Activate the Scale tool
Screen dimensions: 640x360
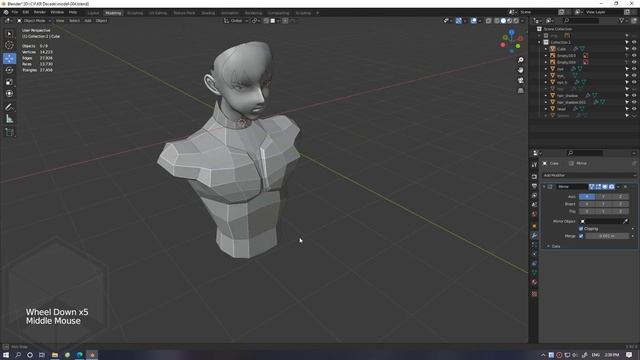(x=9, y=82)
